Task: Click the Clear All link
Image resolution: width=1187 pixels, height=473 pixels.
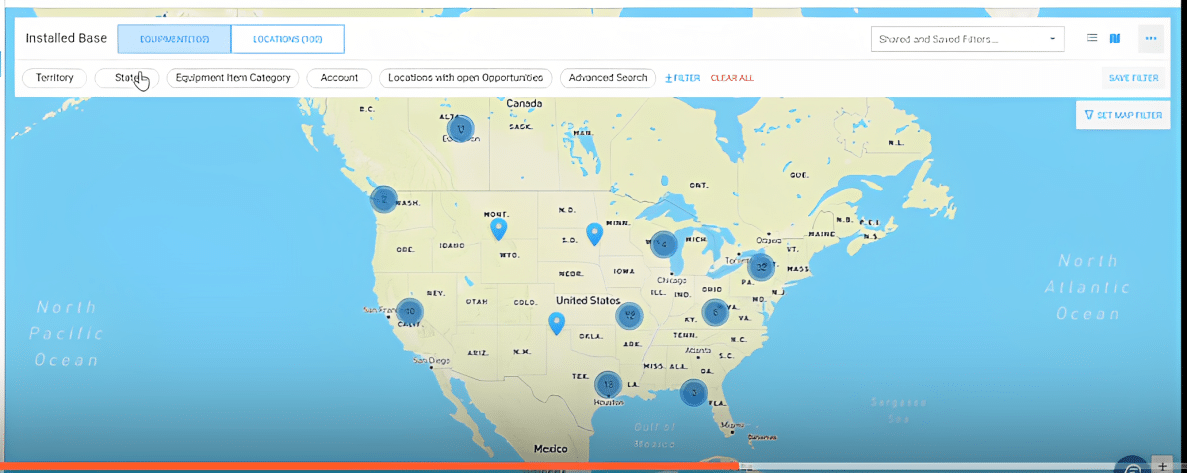Action: pos(732,78)
